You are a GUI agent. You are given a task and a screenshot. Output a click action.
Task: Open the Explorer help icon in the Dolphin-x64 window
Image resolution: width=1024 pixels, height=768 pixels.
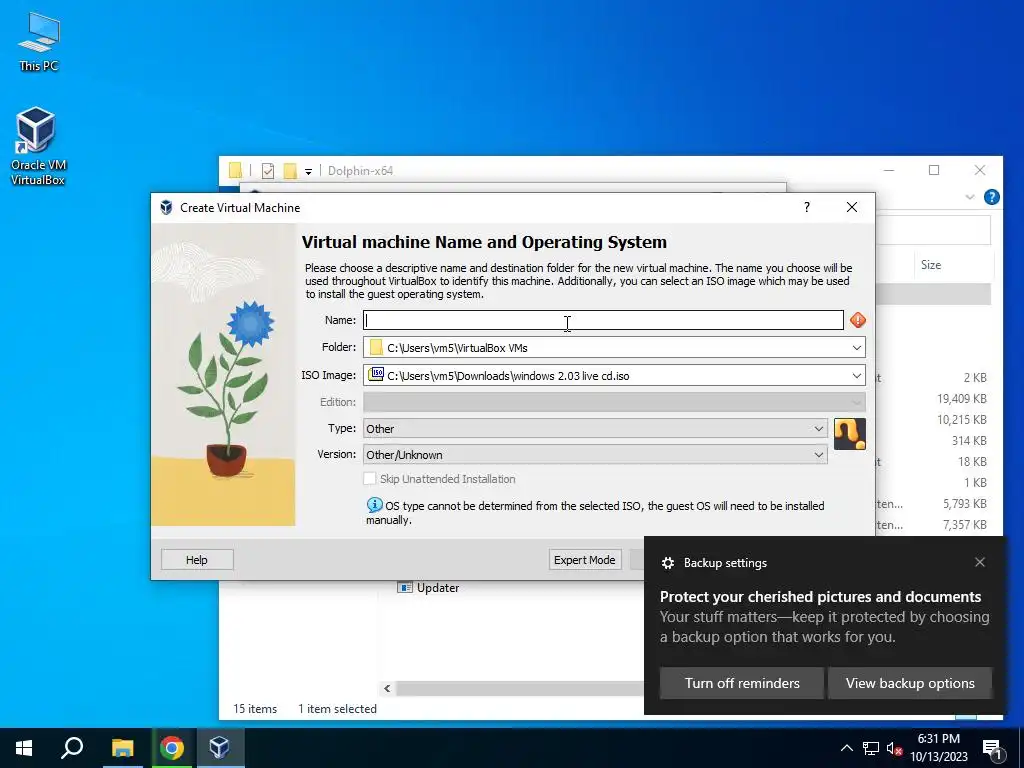991,197
